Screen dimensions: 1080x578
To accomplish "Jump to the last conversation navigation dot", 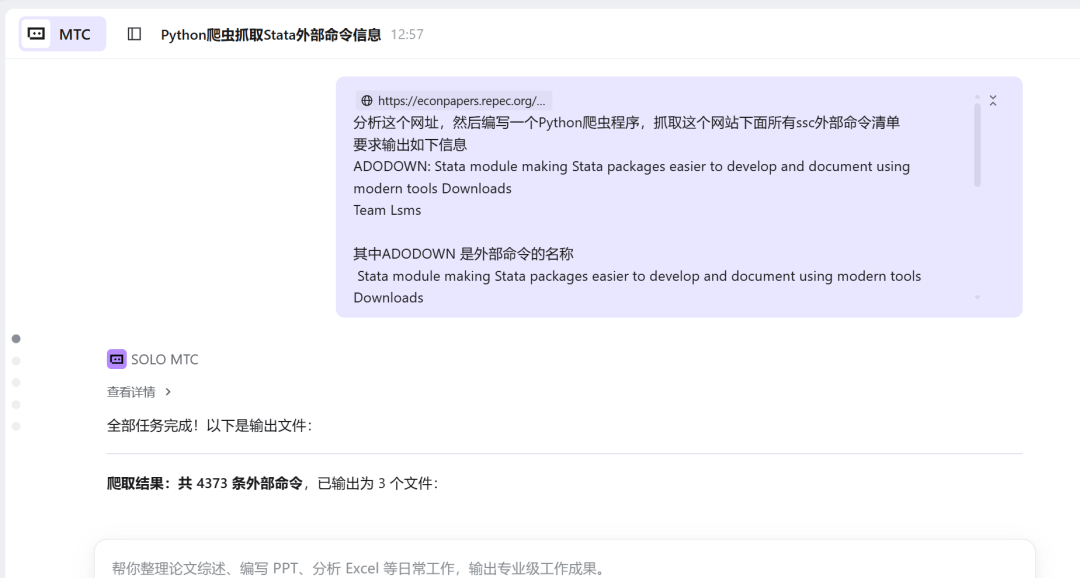I will (x=16, y=427).
